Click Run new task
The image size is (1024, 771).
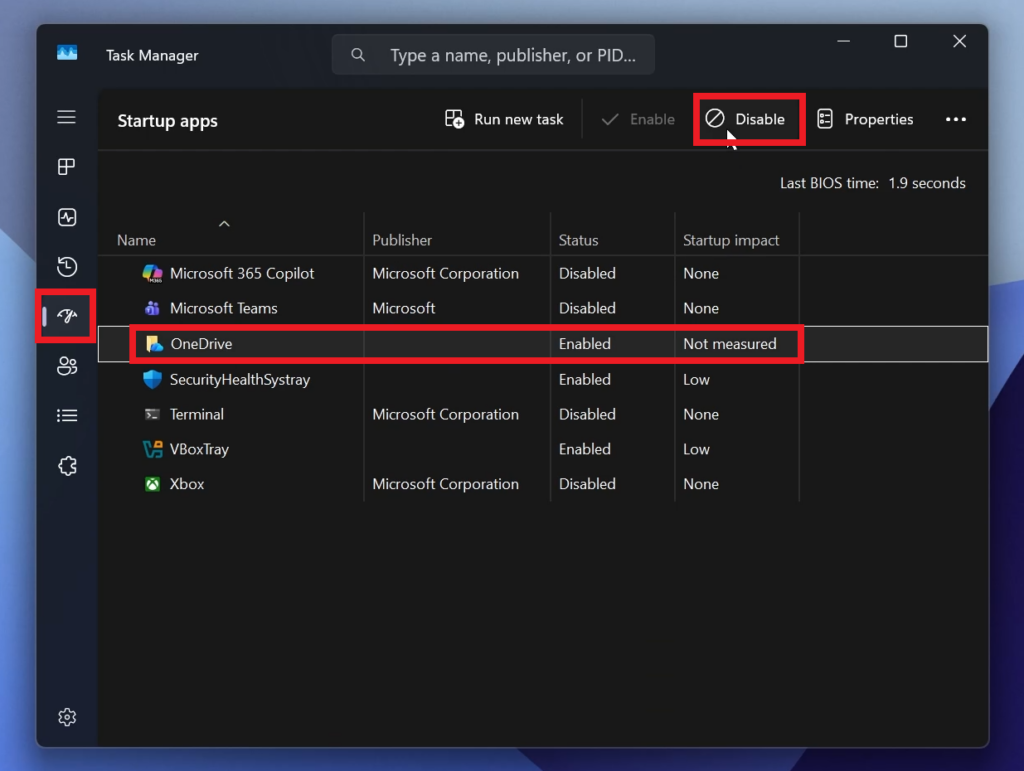(505, 119)
